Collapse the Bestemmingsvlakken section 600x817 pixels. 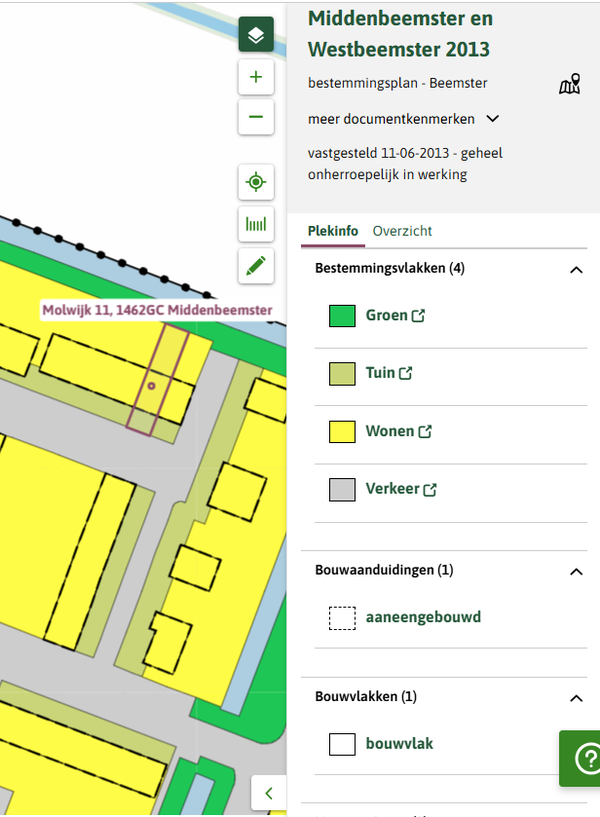click(x=575, y=269)
